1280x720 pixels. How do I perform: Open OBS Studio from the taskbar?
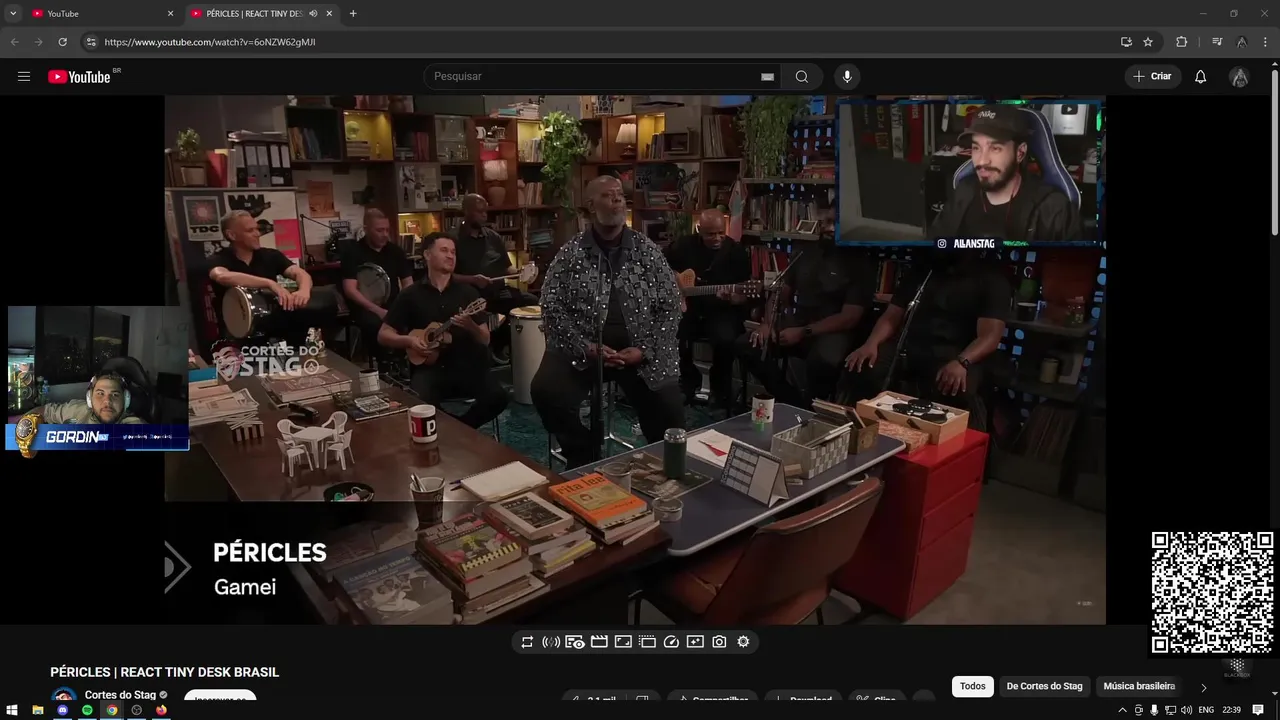coord(137,710)
